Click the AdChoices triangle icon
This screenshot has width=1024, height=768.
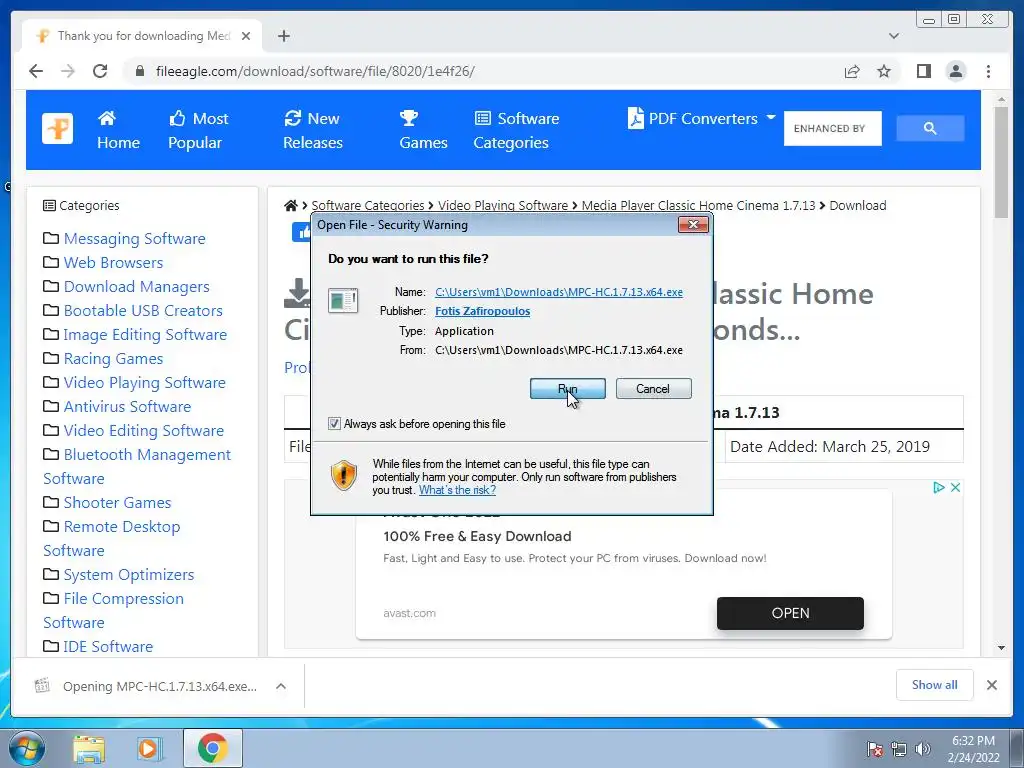tap(939, 487)
